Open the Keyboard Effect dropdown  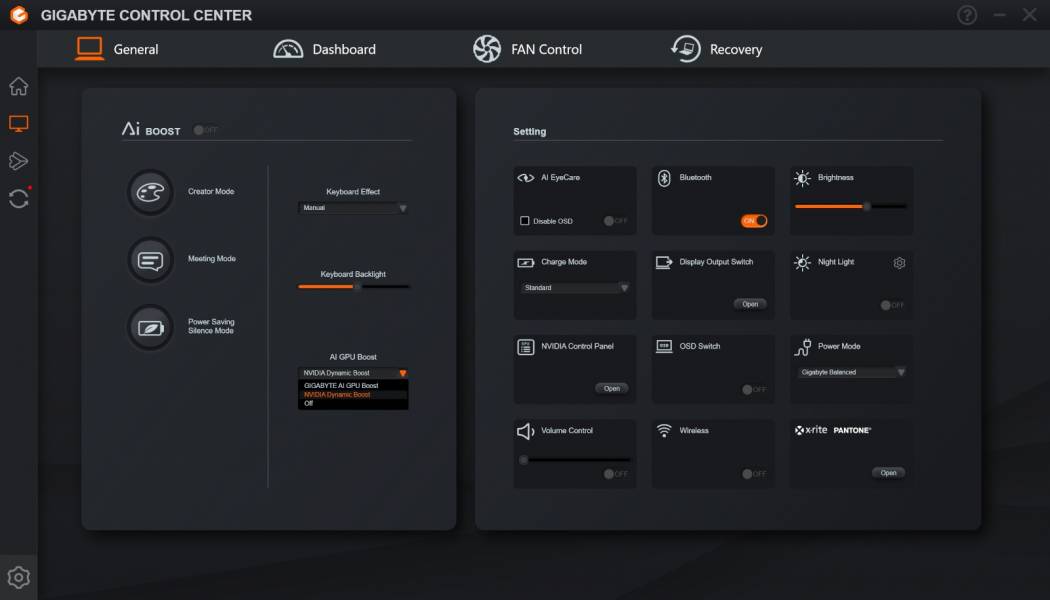coord(353,208)
